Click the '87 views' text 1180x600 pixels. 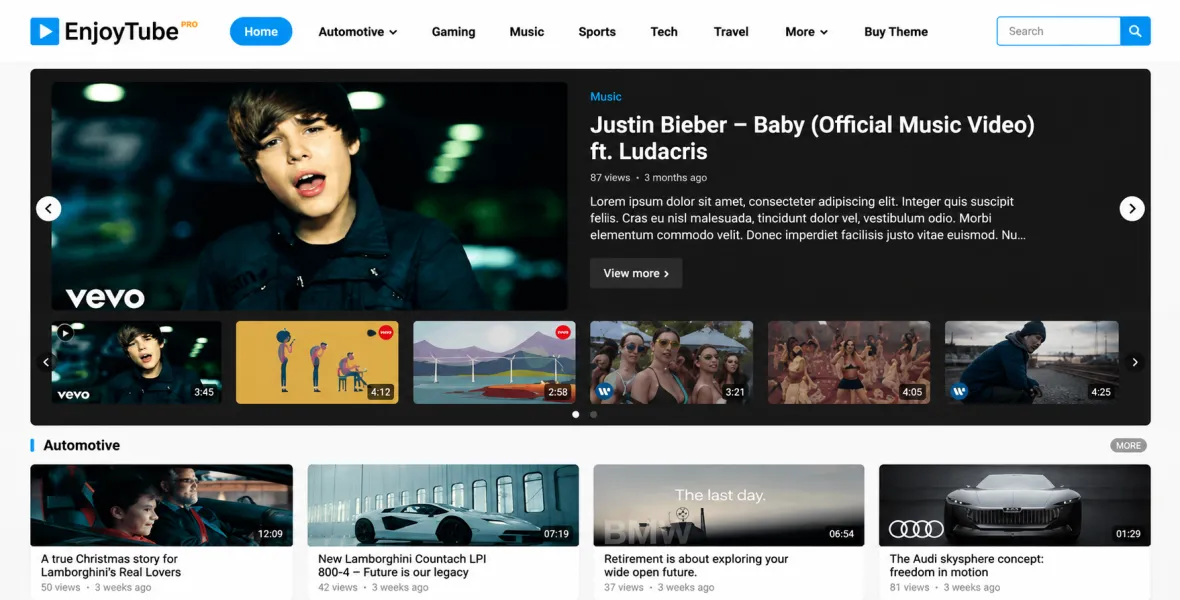coord(610,178)
